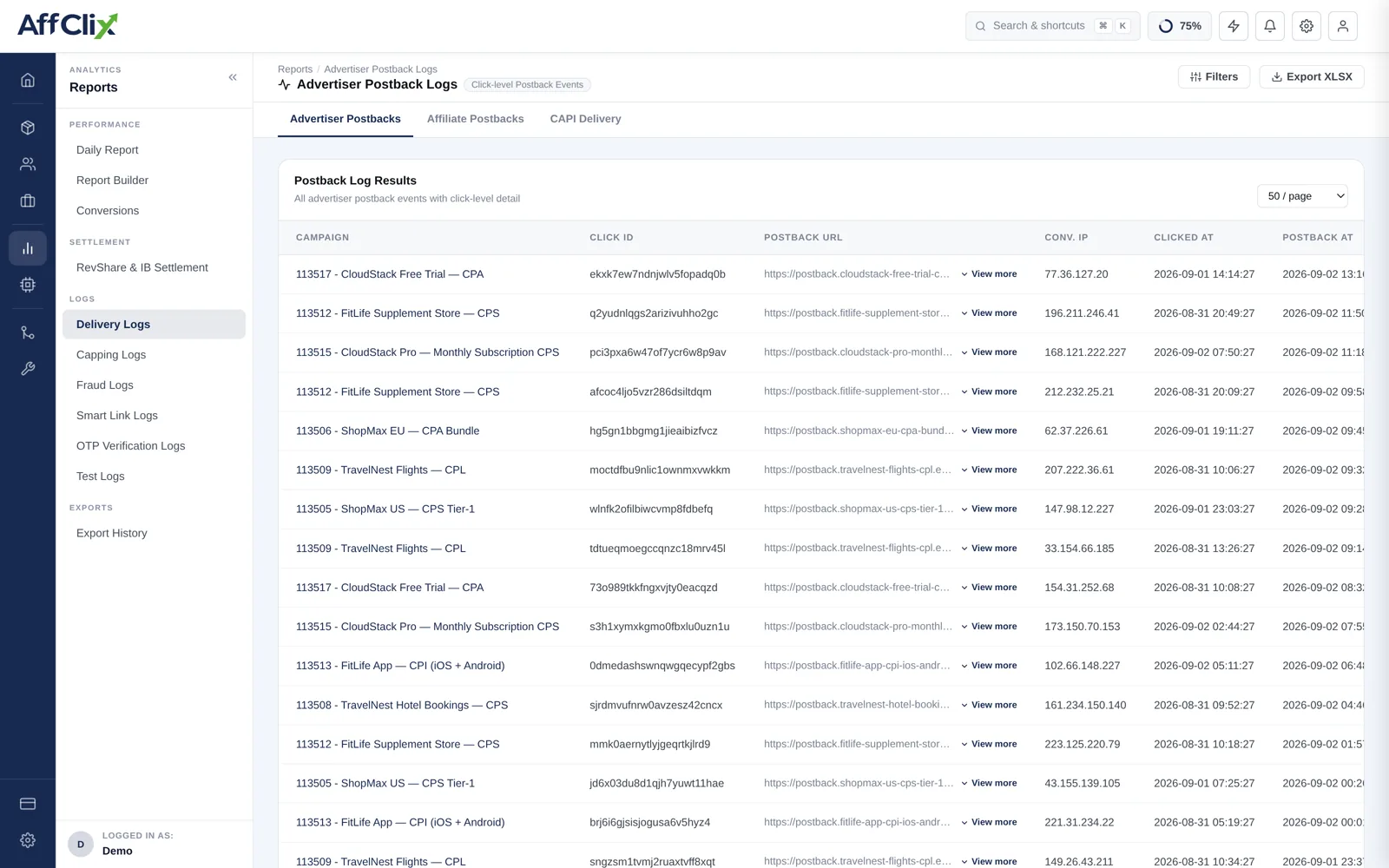Screen dimensions: 1389x868
Task: Open the notifications bell
Action: point(1270,26)
